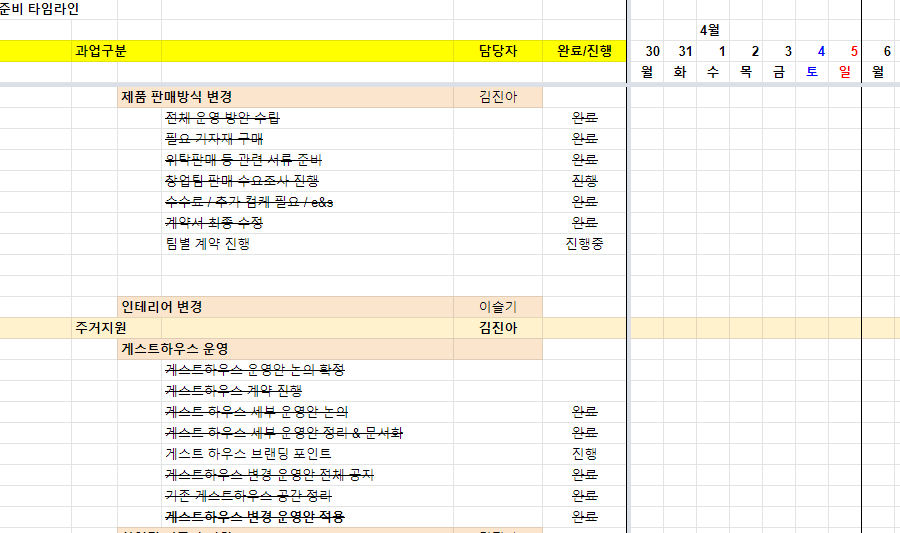This screenshot has width=900, height=533.
Task: Click the 진행중 status cell
Action: click(x=584, y=244)
